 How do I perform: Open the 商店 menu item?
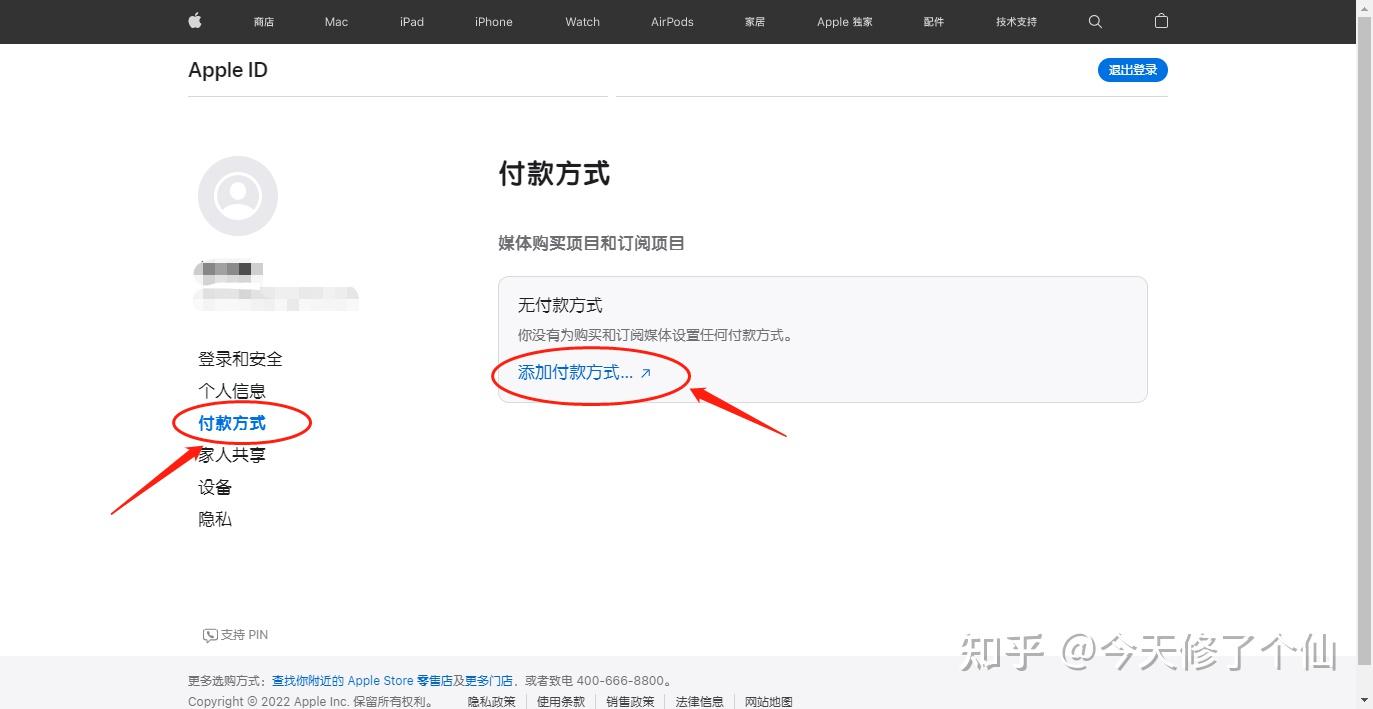[264, 22]
